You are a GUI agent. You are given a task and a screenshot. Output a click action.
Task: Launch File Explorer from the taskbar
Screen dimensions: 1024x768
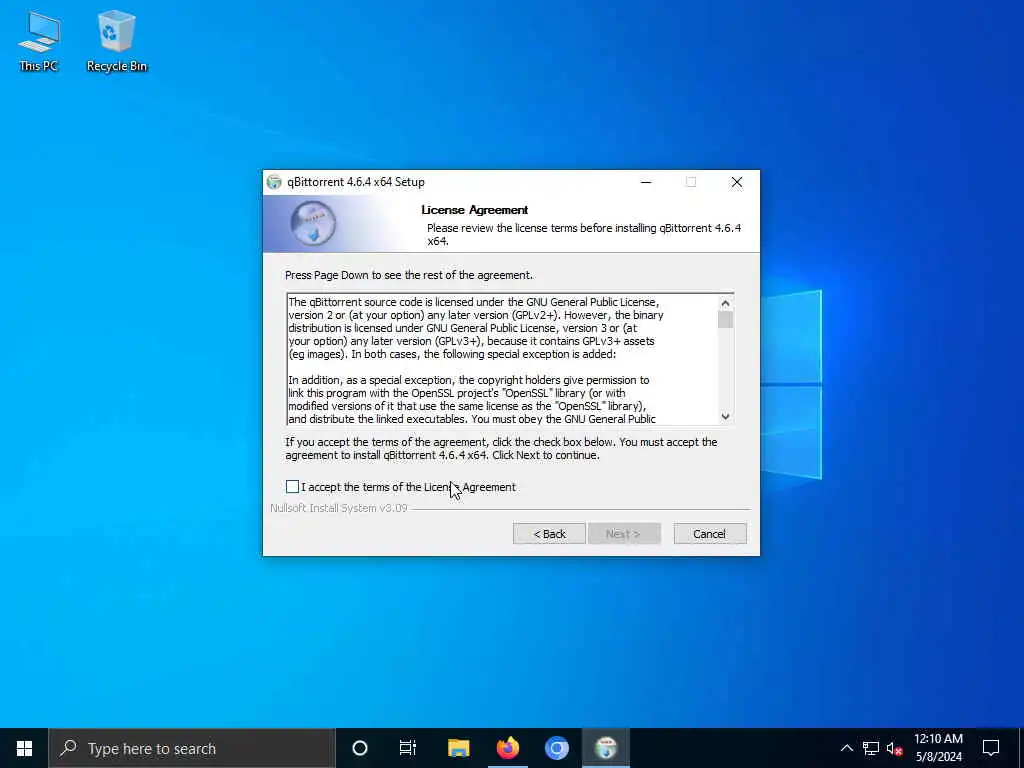[x=458, y=748]
